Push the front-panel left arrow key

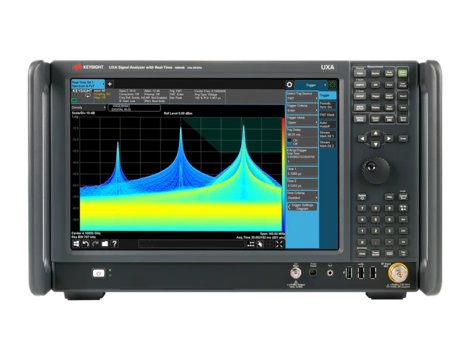(363, 139)
